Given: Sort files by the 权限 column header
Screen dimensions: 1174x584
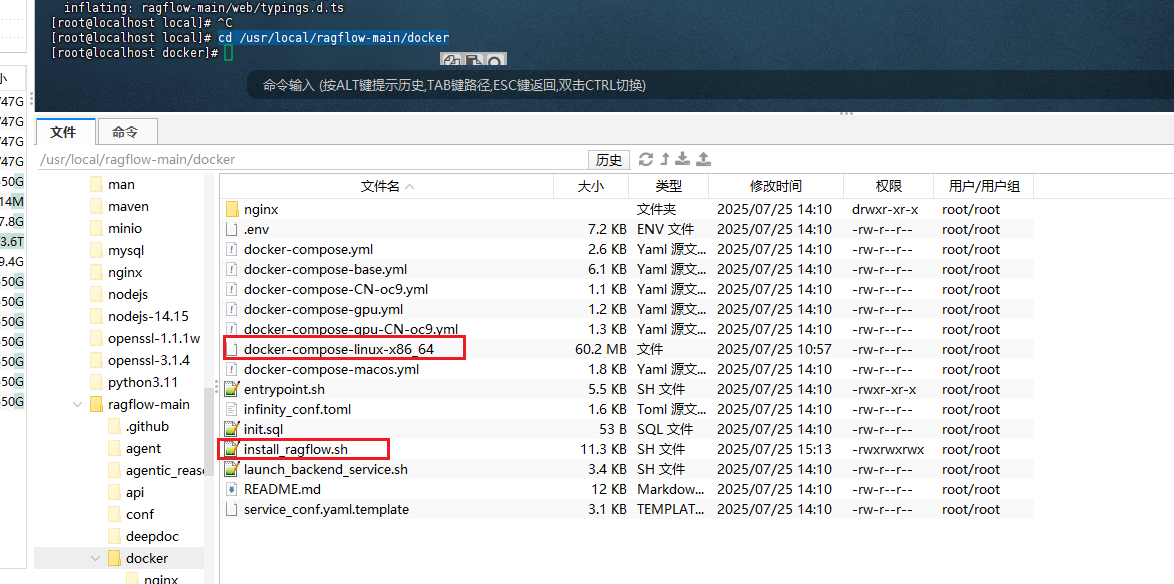Looking at the screenshot, I should point(888,186).
